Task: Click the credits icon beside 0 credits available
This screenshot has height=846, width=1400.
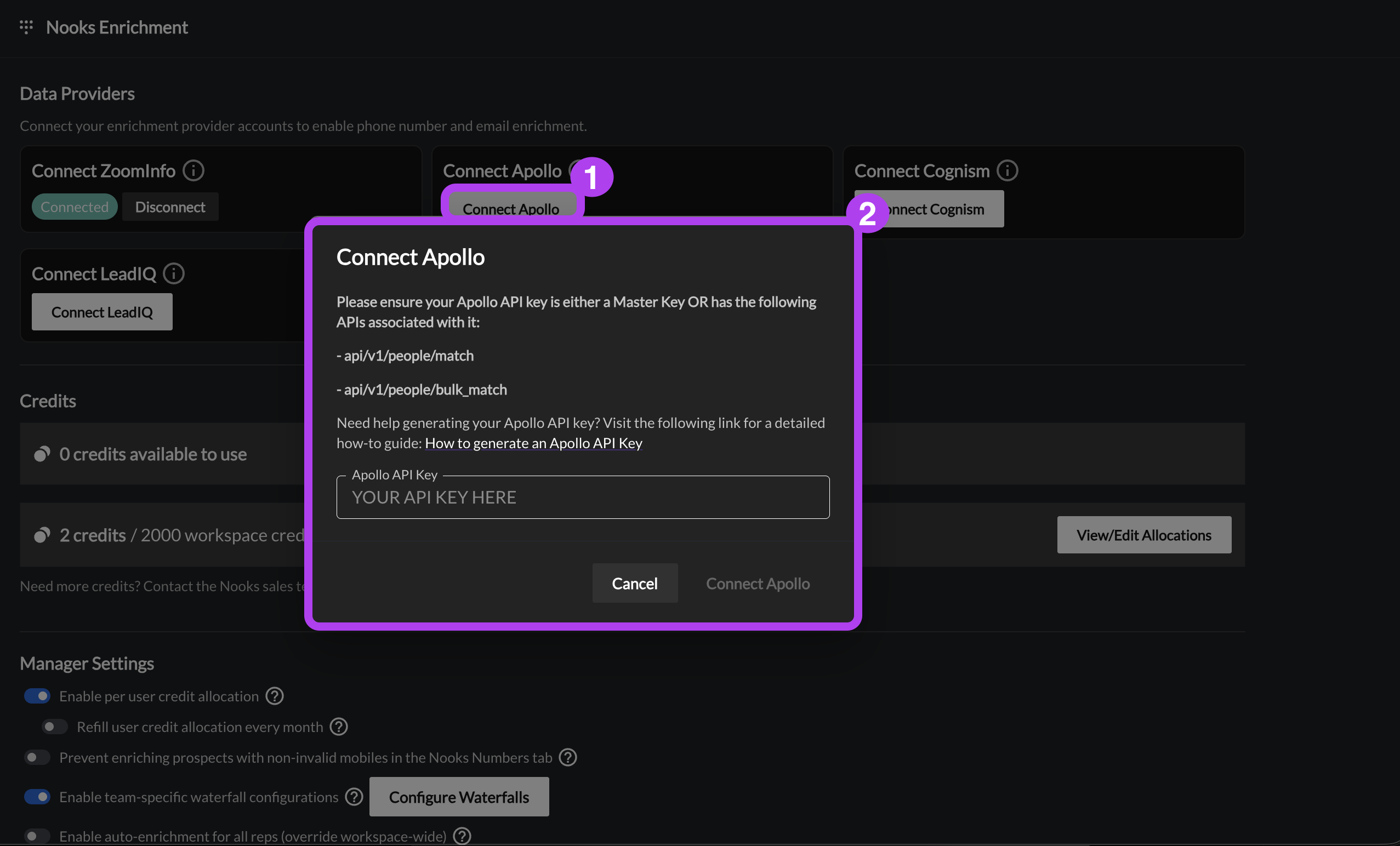Action: (x=42, y=454)
